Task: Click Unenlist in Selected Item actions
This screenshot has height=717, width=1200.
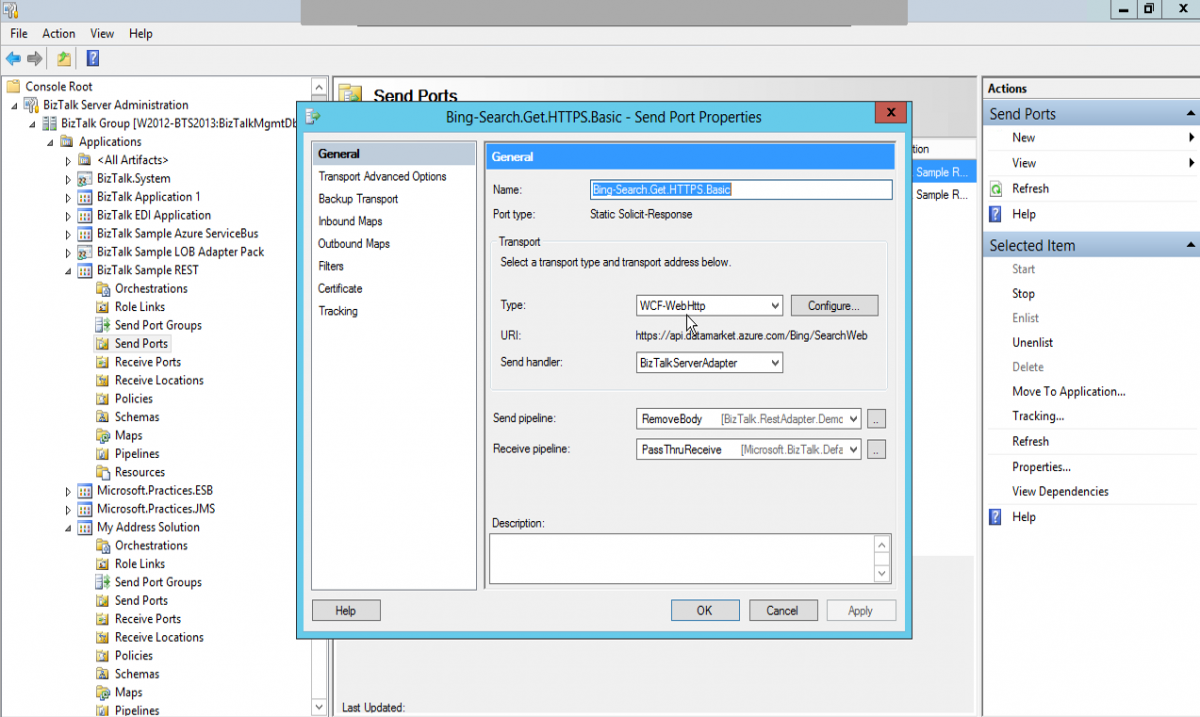Action: coord(1032,342)
